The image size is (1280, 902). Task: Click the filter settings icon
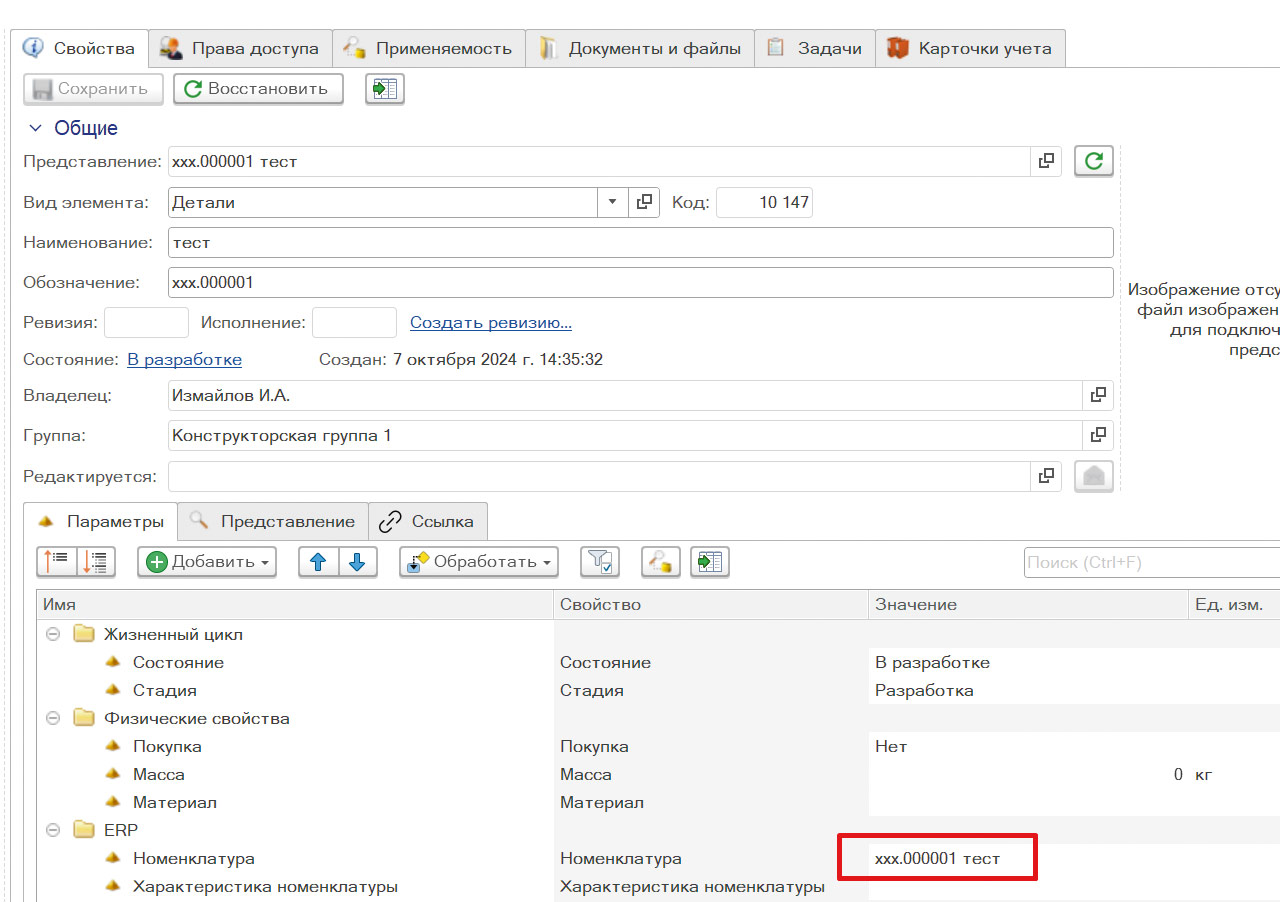601,562
